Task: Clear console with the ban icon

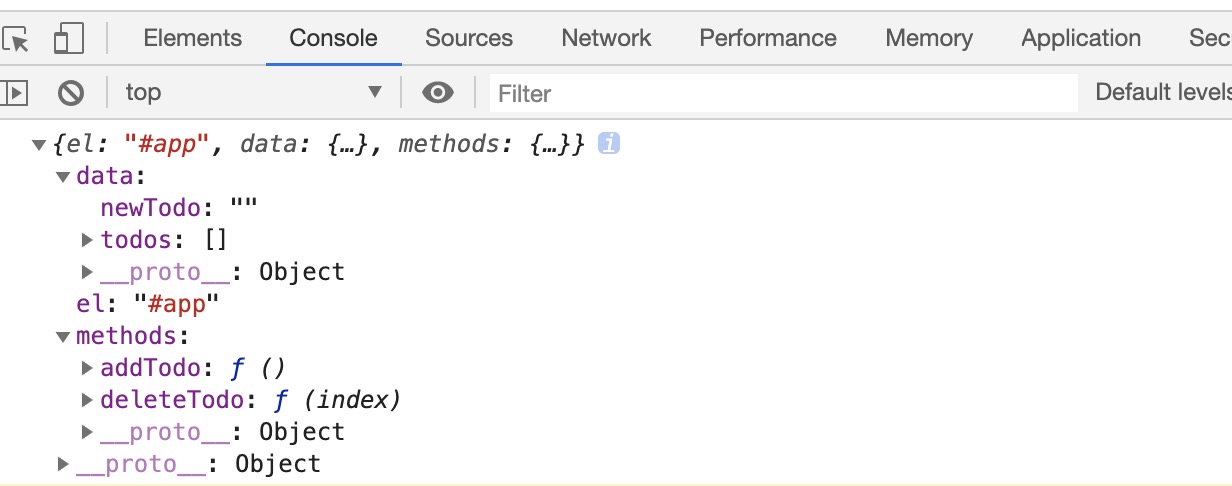Action: [x=70, y=93]
